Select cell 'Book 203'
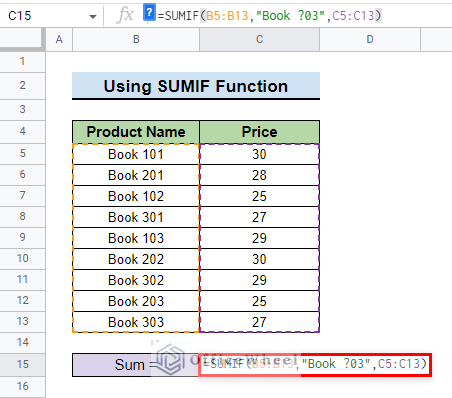The height and width of the screenshot is (398, 452). (136, 301)
